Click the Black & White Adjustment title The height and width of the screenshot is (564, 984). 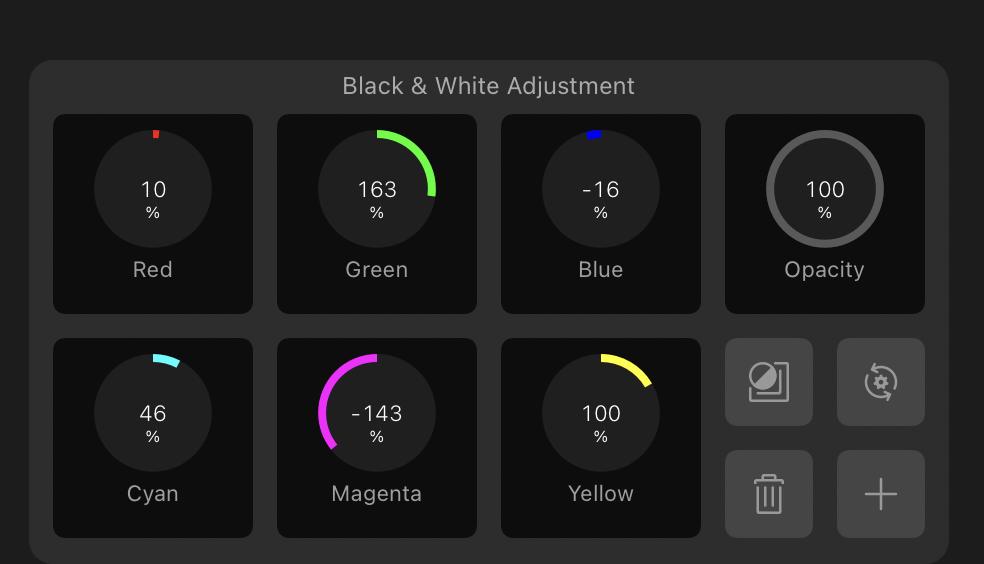(x=488, y=86)
